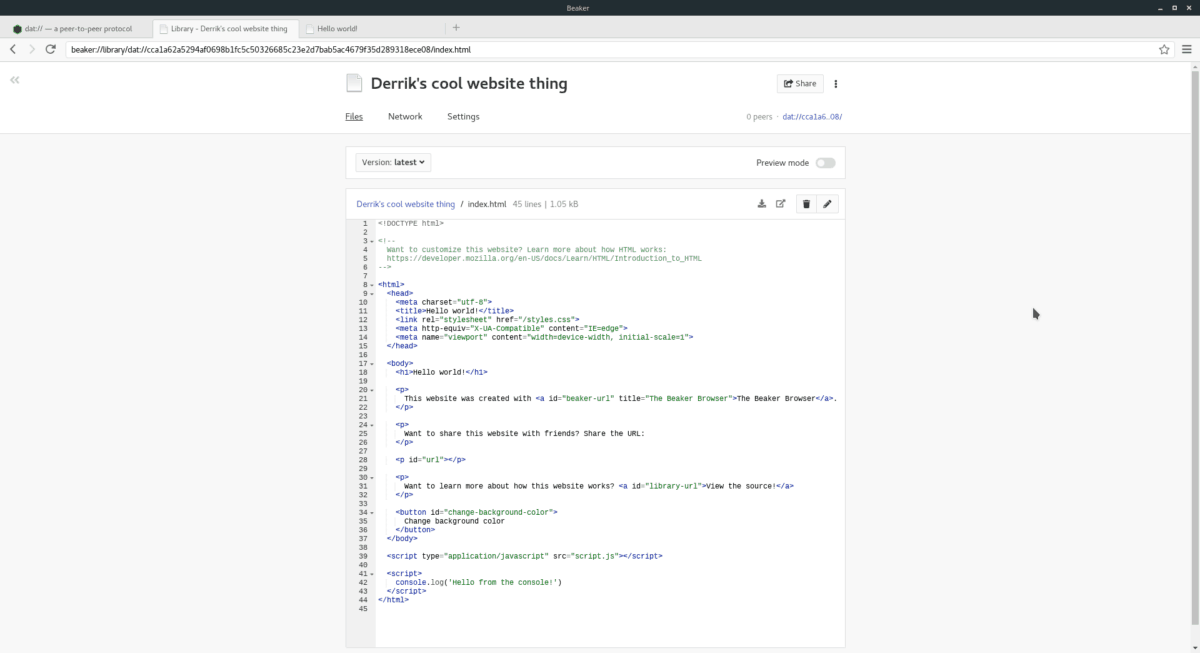Click the Share button
The width and height of the screenshot is (1200, 653).
pyautogui.click(x=800, y=83)
